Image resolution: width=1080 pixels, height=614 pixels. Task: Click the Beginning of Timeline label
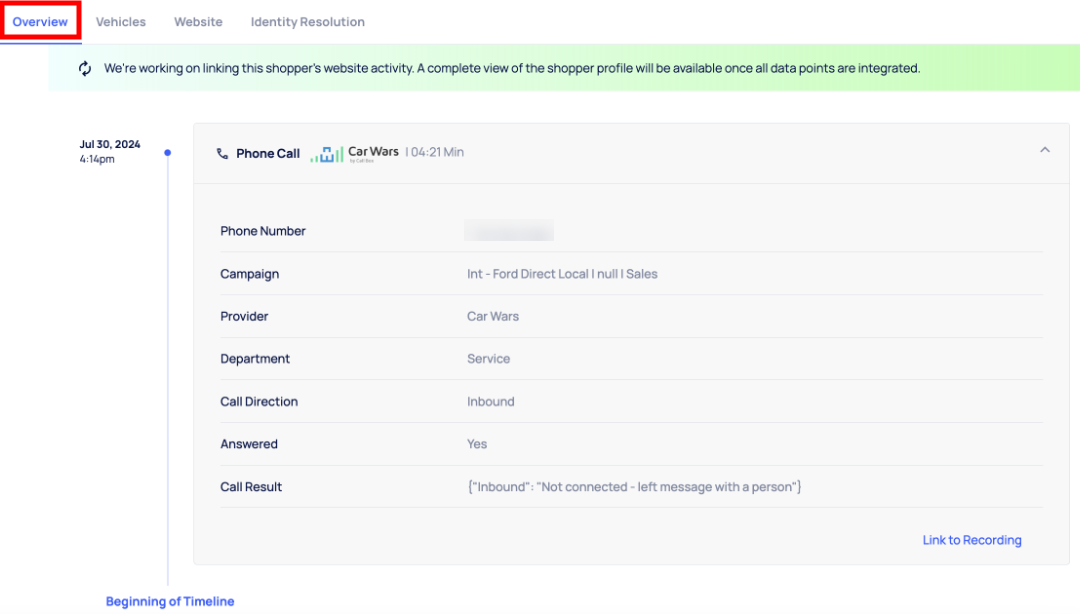coord(170,601)
